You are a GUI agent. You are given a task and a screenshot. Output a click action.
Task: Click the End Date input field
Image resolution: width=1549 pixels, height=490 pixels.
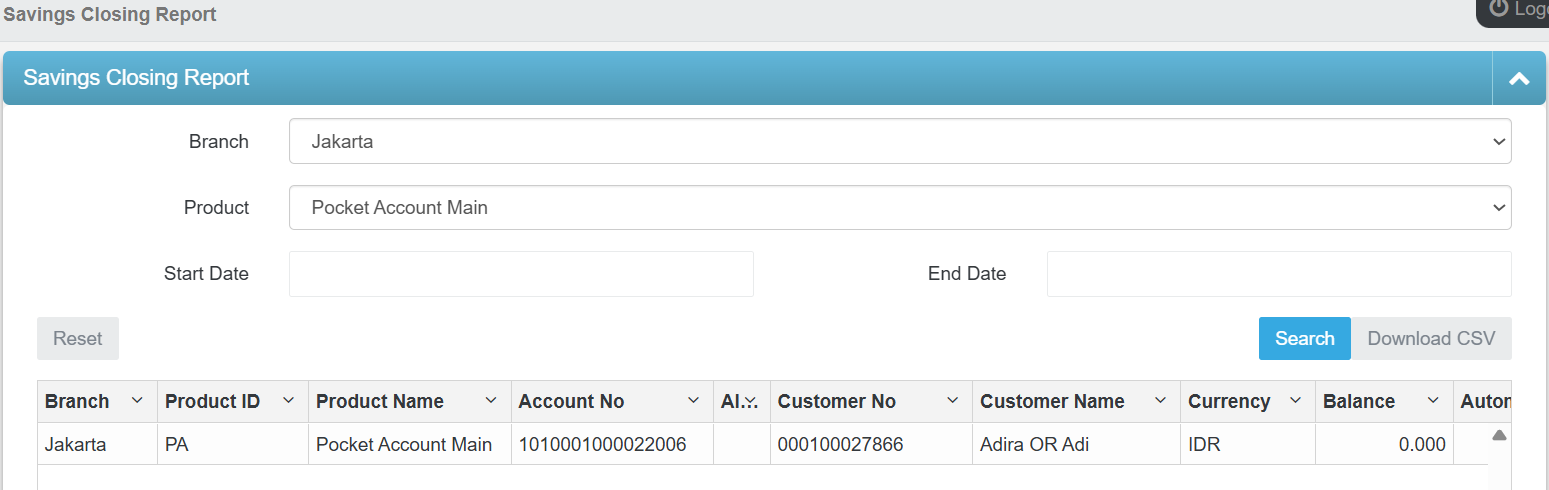point(1278,274)
